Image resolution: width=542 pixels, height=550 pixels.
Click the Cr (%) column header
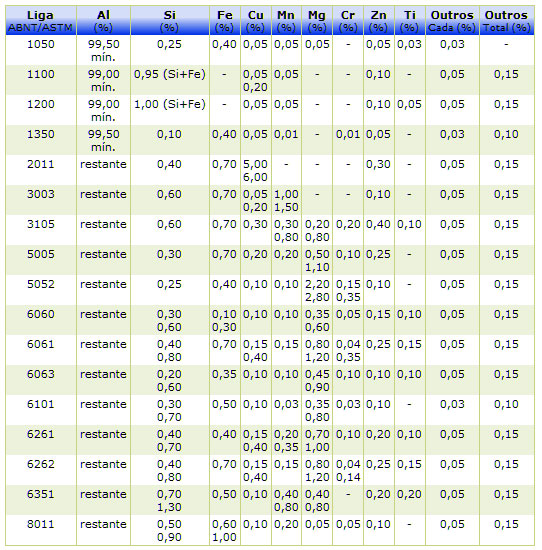coord(348,21)
